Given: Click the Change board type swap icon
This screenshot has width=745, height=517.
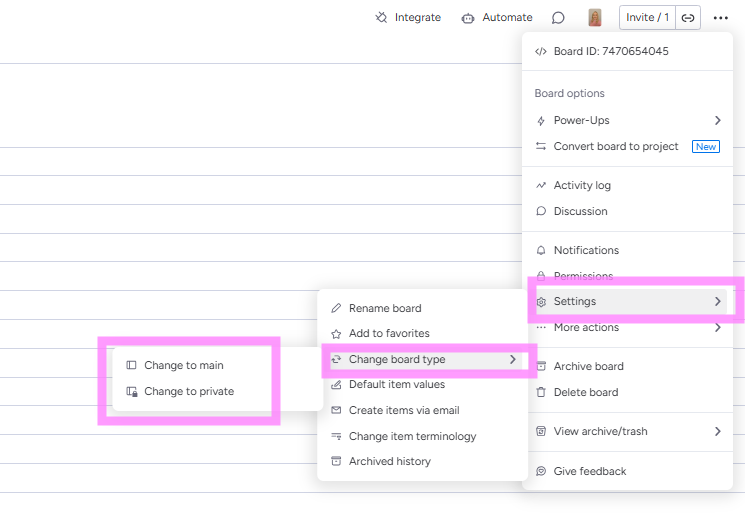Looking at the screenshot, I should tap(336, 359).
